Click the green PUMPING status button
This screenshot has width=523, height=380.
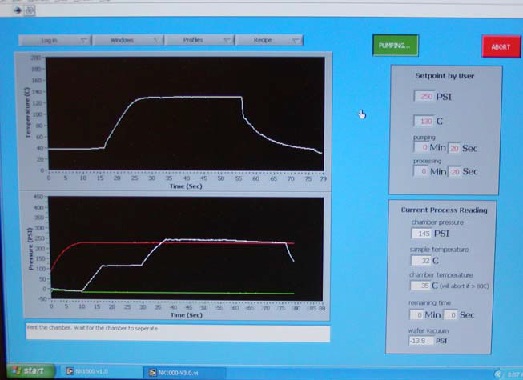[x=395, y=45]
